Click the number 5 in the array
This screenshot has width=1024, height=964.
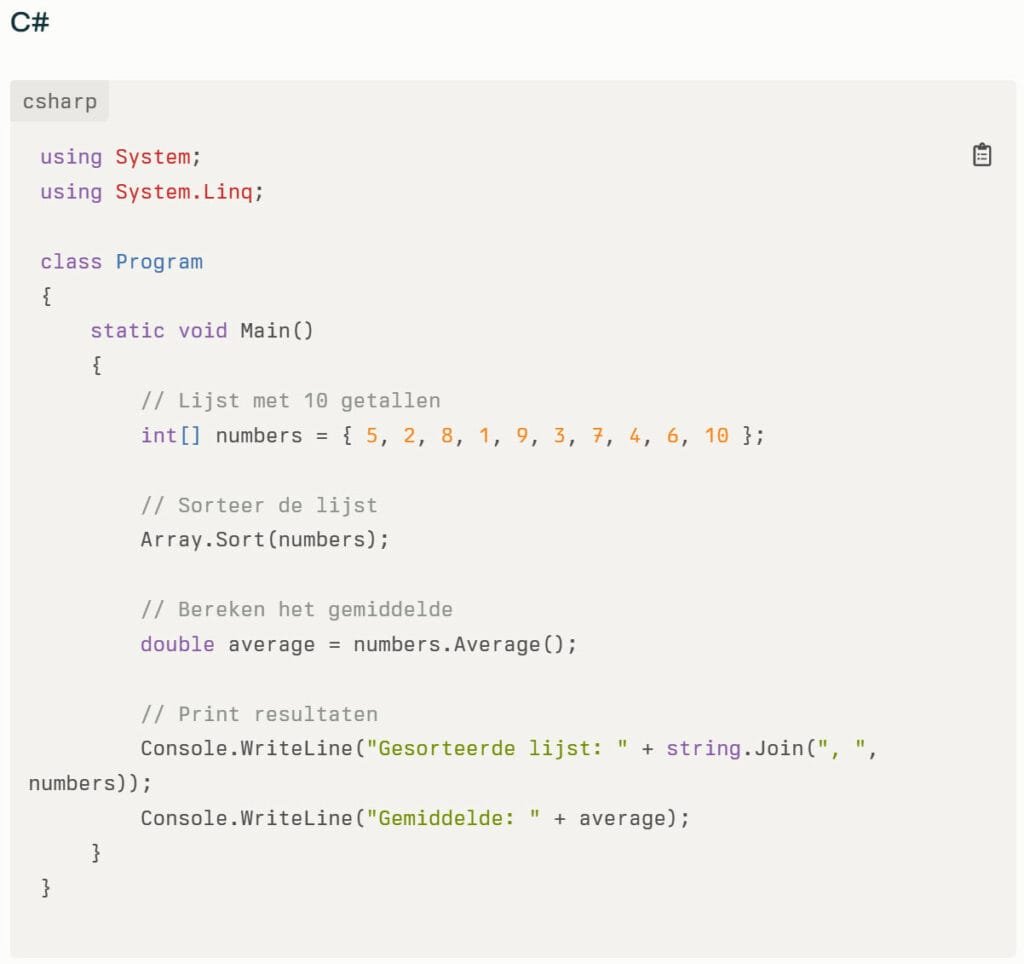372,436
